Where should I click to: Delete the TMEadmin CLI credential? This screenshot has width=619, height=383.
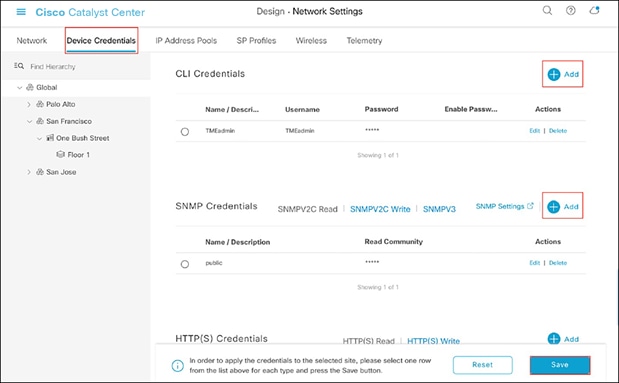(x=558, y=131)
